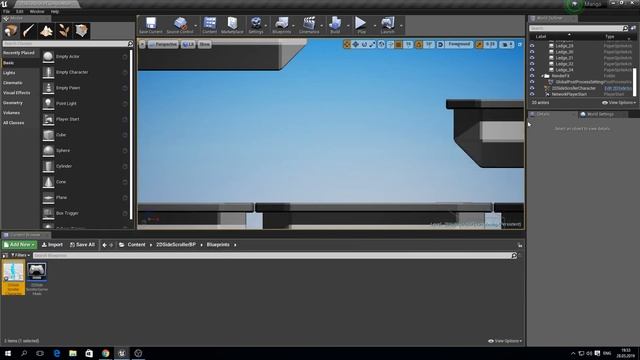Click the camera speed icon in viewport
The width and height of the screenshot is (640, 360).
click(x=507, y=44)
